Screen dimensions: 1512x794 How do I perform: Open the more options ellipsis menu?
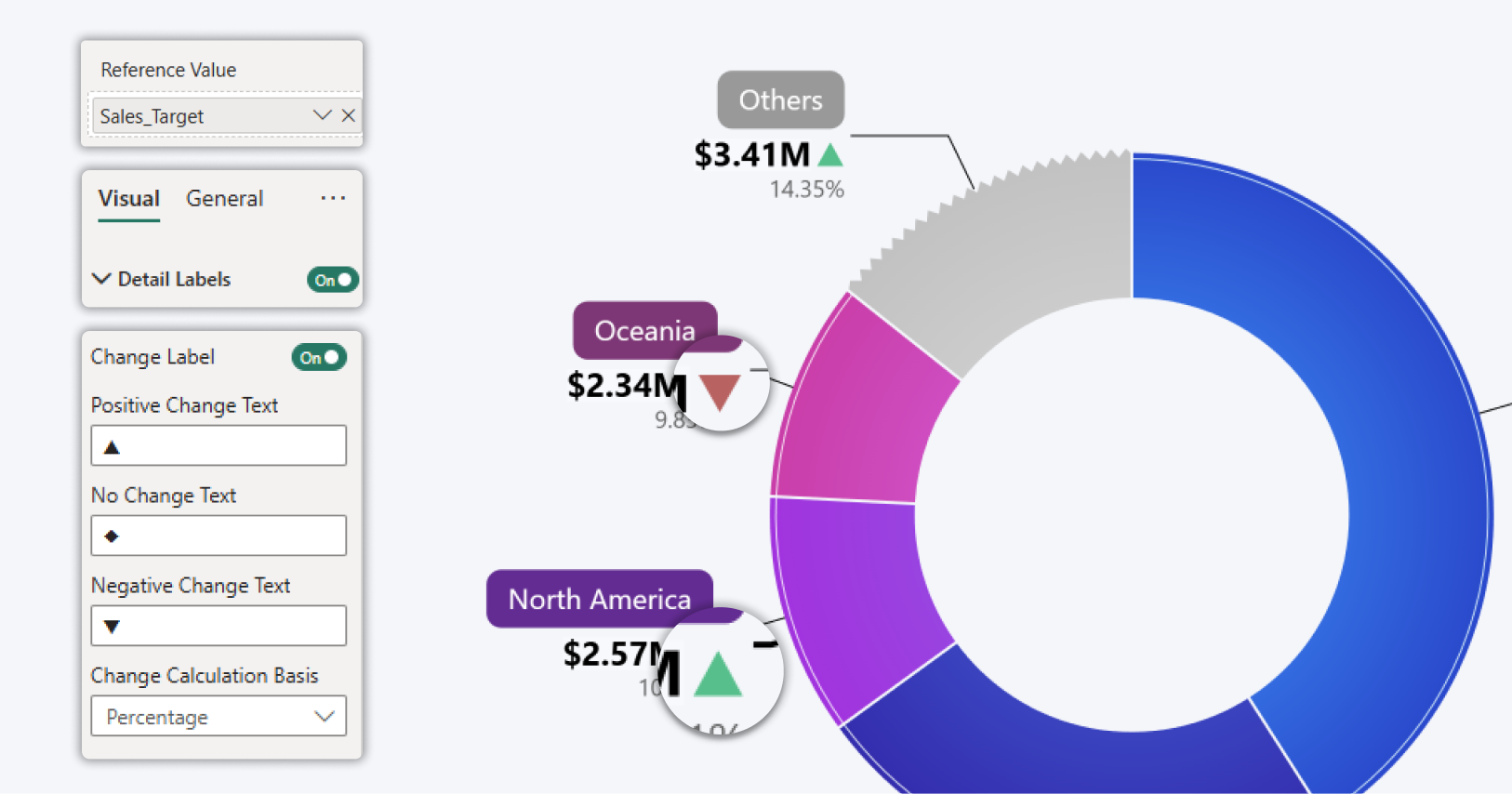coord(333,198)
